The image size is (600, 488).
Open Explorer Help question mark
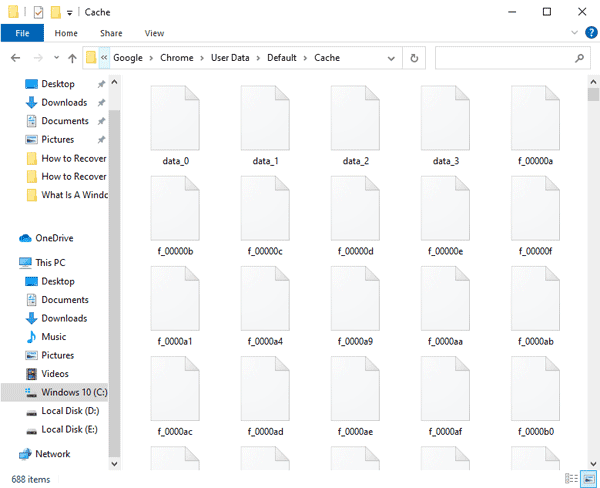pyautogui.click(x=591, y=33)
